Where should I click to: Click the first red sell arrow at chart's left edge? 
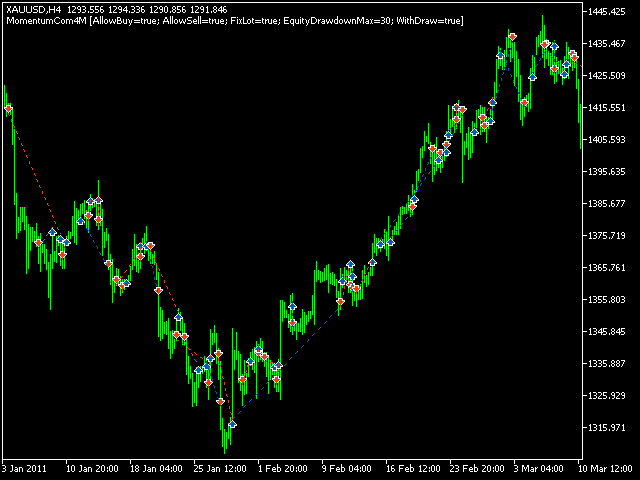click(9, 109)
